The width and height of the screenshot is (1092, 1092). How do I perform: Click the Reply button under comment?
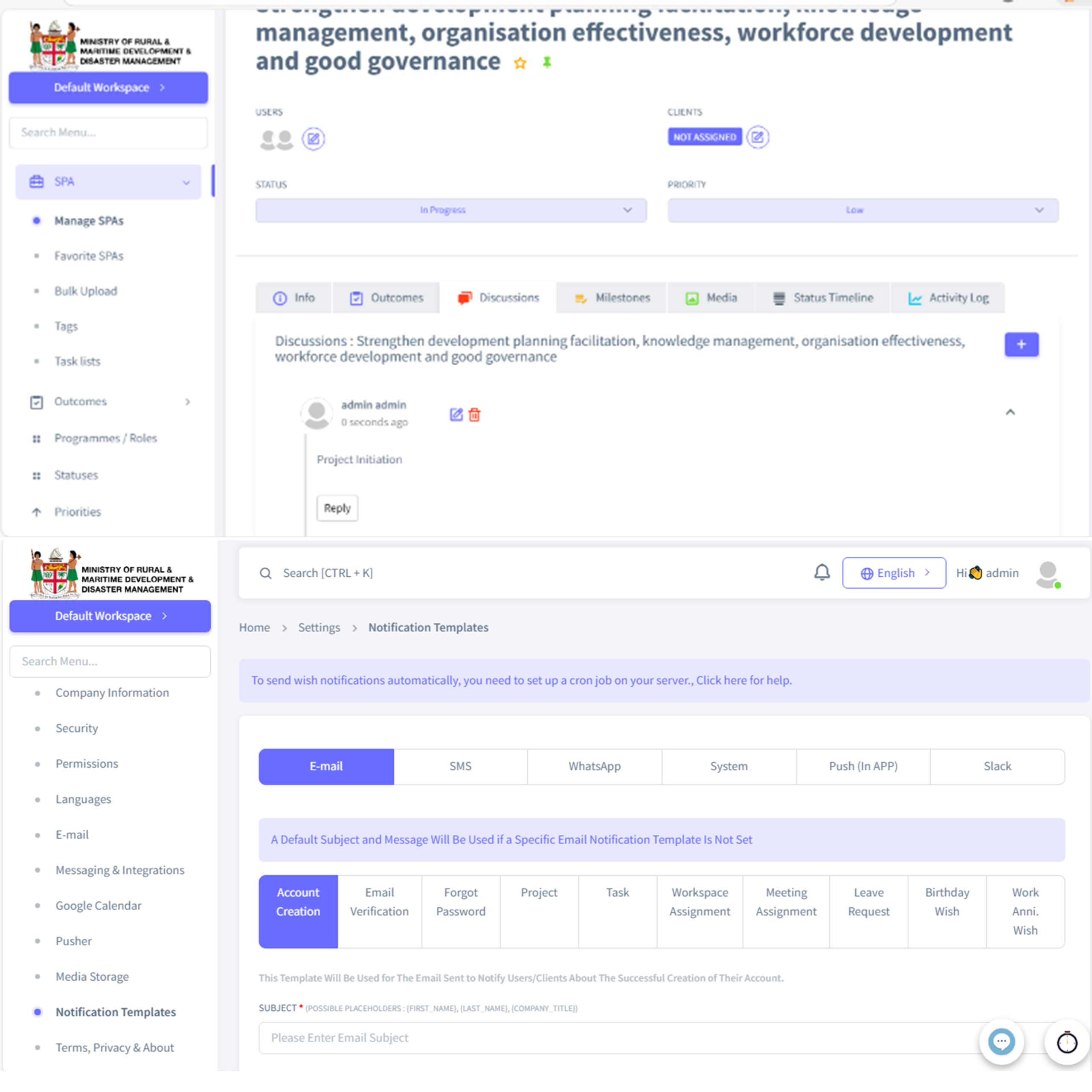(x=337, y=508)
